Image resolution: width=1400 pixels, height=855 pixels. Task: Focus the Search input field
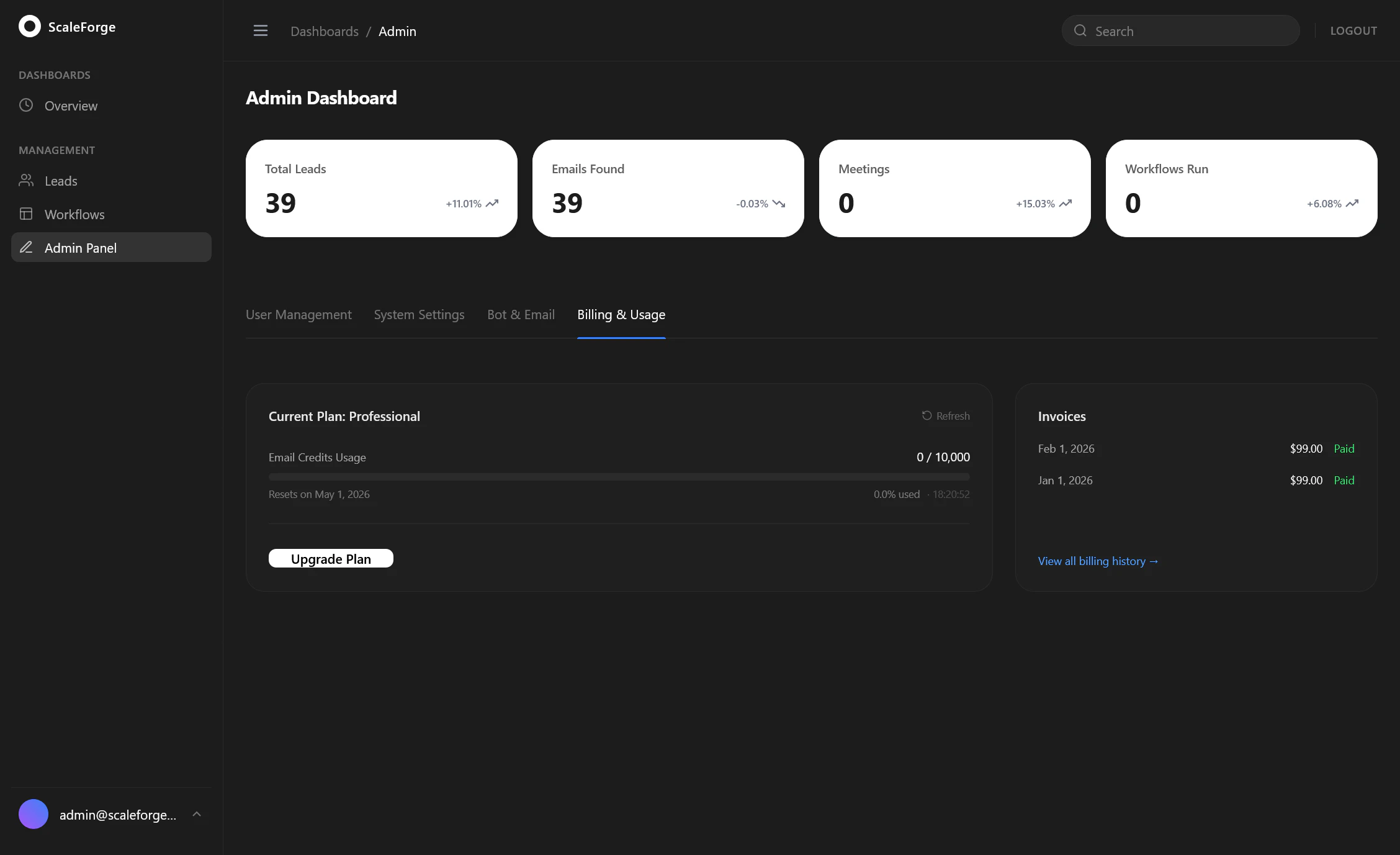pos(1180,30)
